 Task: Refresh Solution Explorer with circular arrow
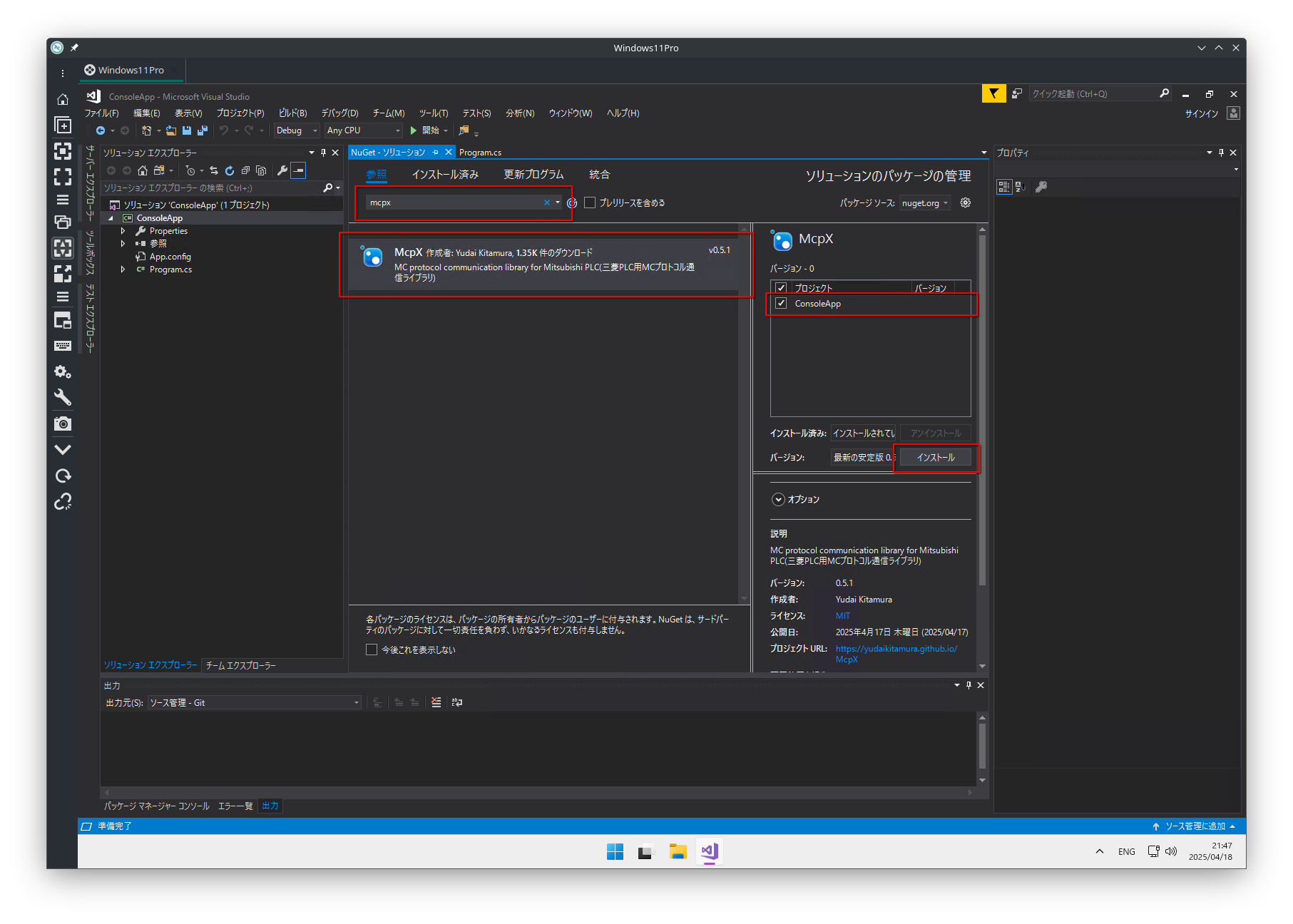(x=230, y=170)
